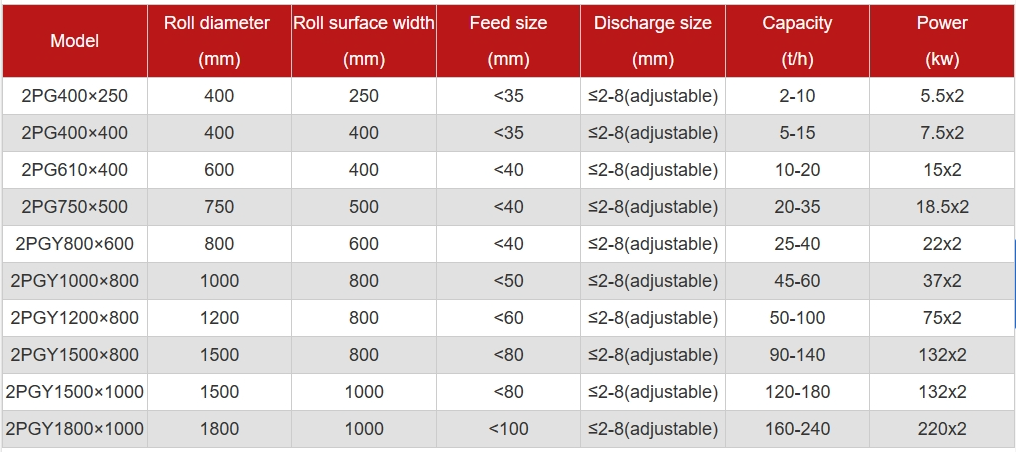Select the 18.5x2 power cell

942,207
